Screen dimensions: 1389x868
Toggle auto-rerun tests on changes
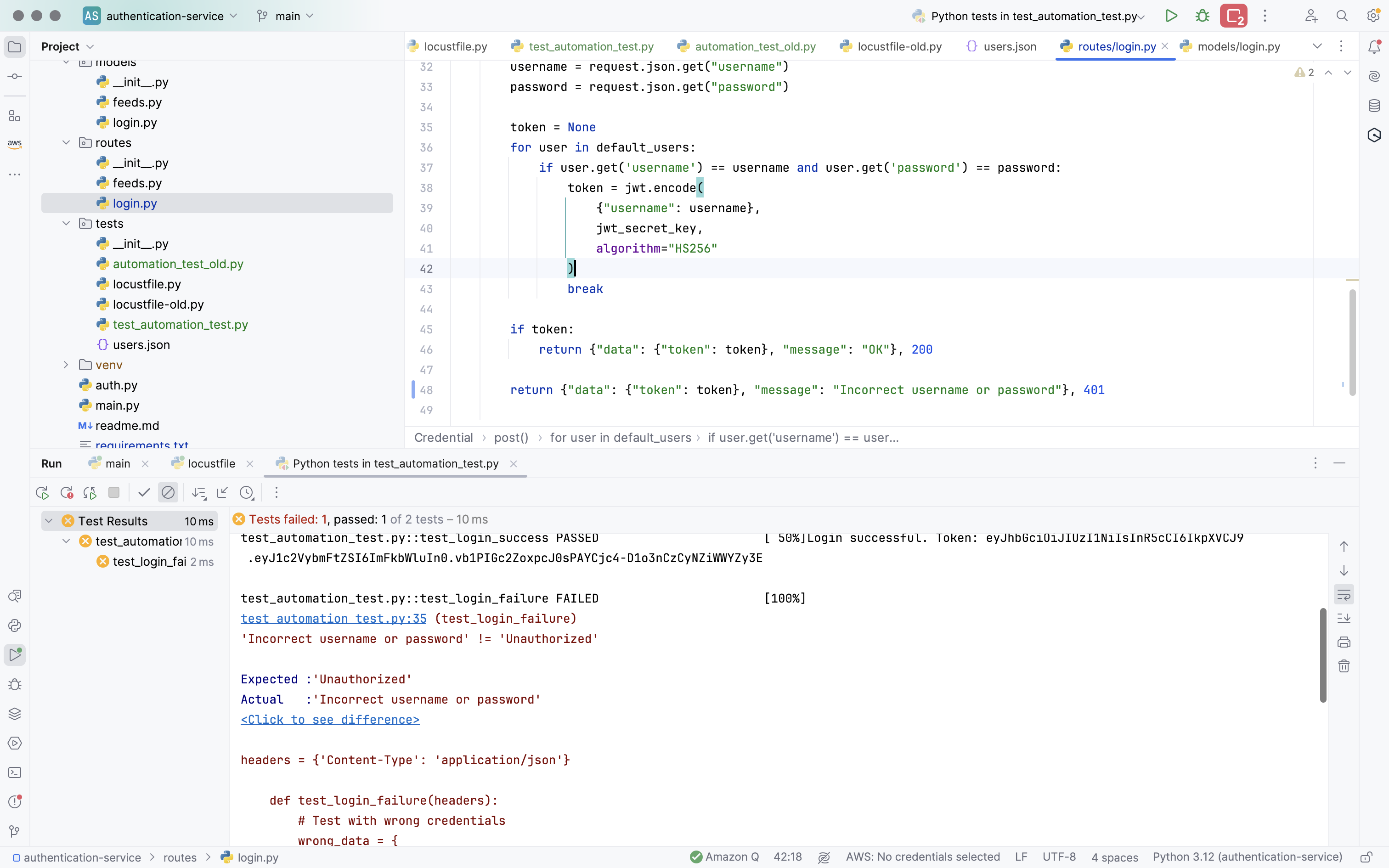(90, 492)
